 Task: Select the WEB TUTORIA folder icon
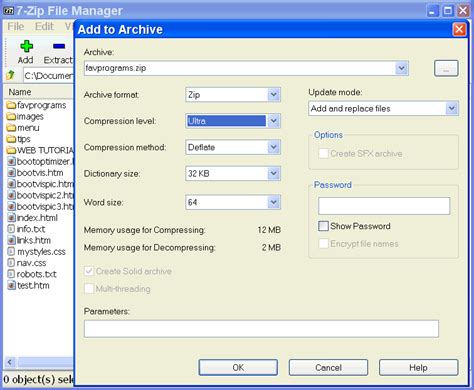tap(11, 150)
